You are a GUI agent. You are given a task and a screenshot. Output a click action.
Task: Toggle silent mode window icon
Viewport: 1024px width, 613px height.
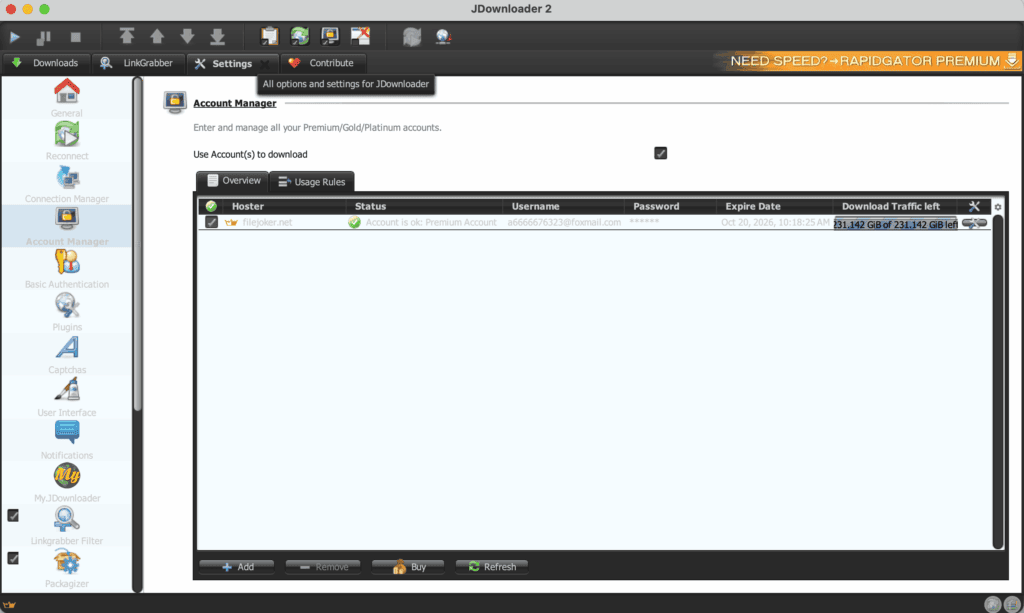(360, 36)
